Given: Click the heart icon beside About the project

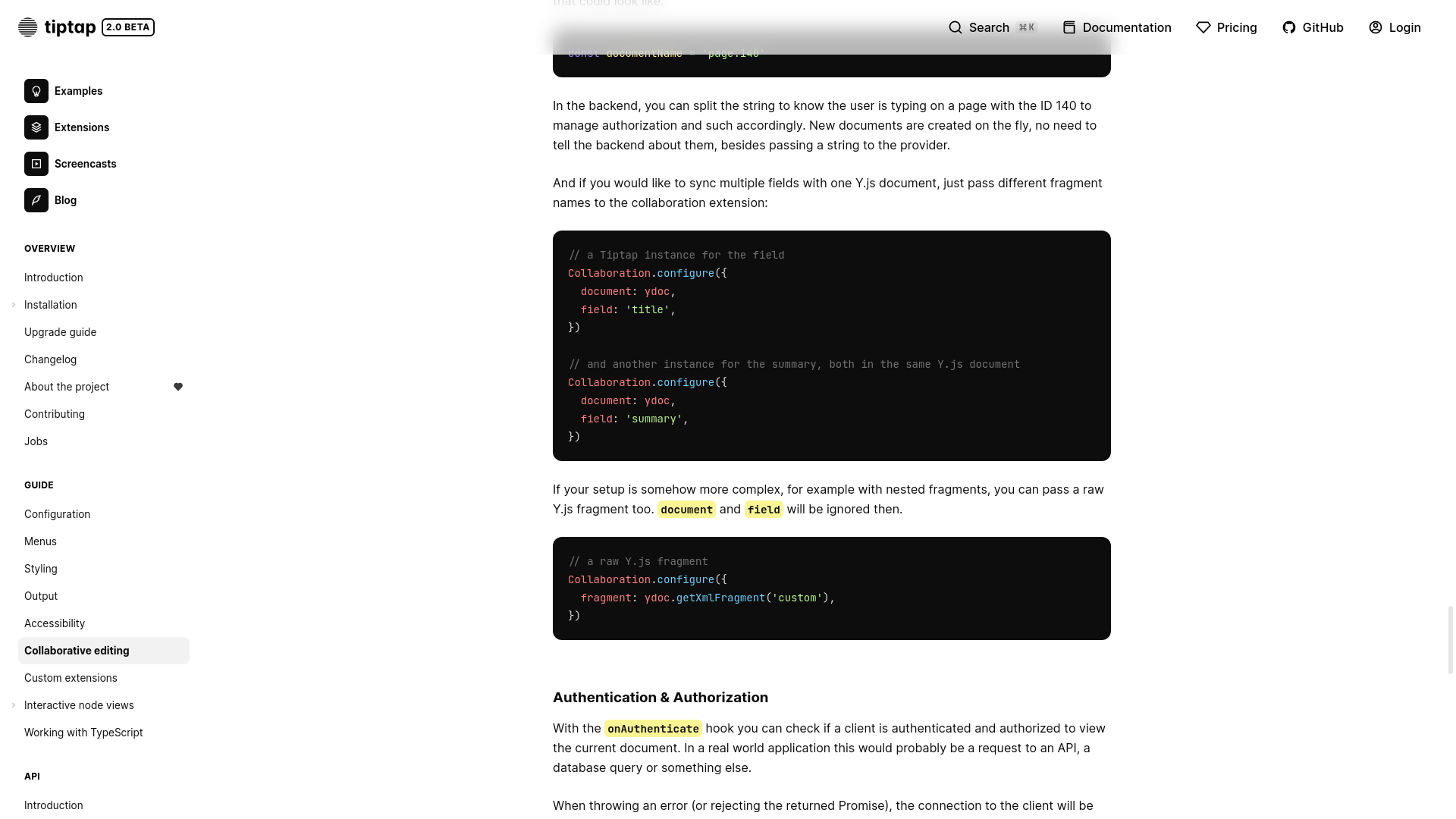Looking at the screenshot, I should [178, 387].
